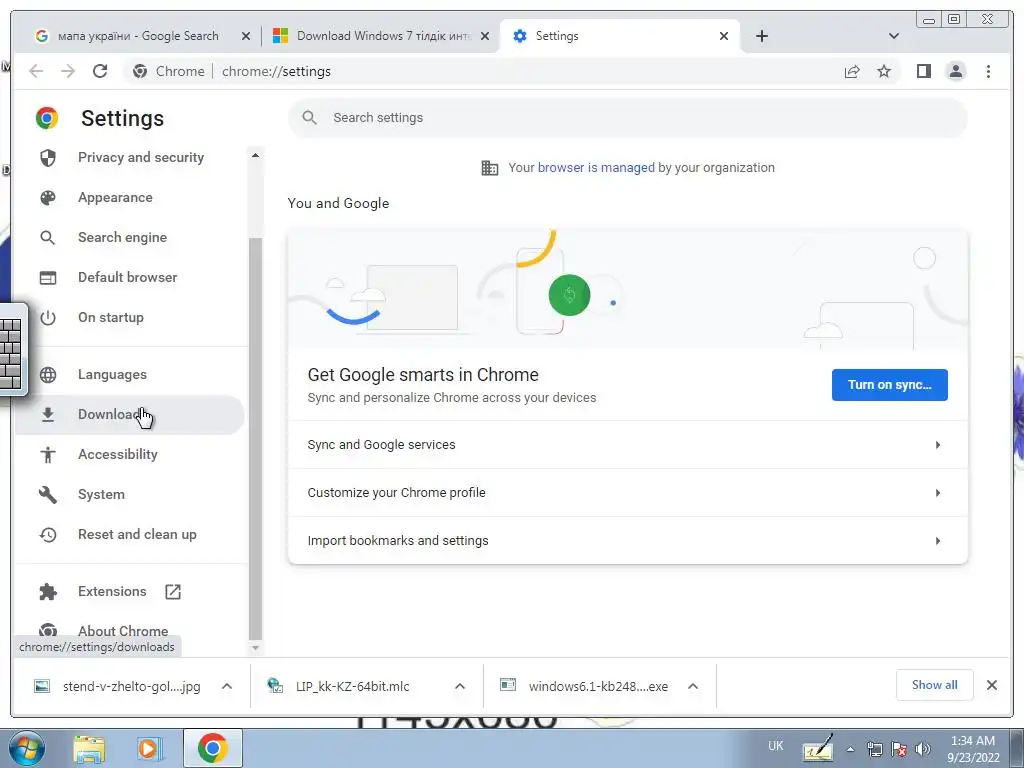Click the browser Back arrow
The height and width of the screenshot is (768, 1024).
[x=36, y=71]
